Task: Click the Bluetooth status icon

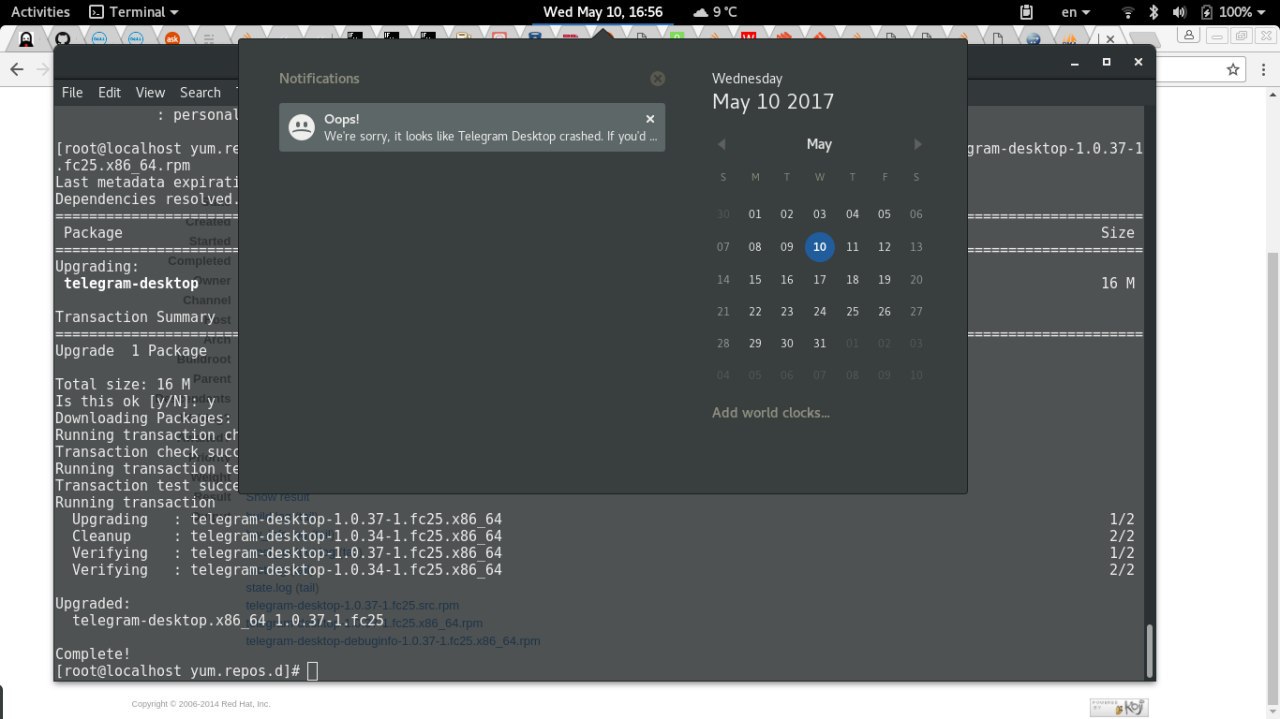Action: point(1153,12)
